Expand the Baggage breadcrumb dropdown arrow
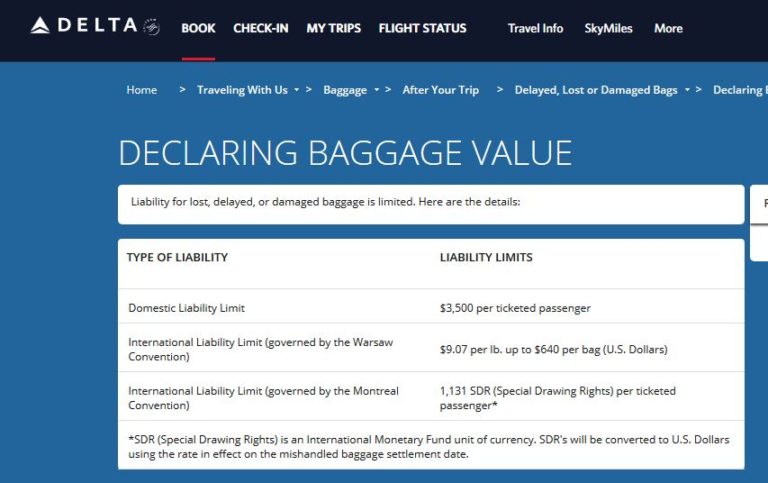 tap(377, 90)
